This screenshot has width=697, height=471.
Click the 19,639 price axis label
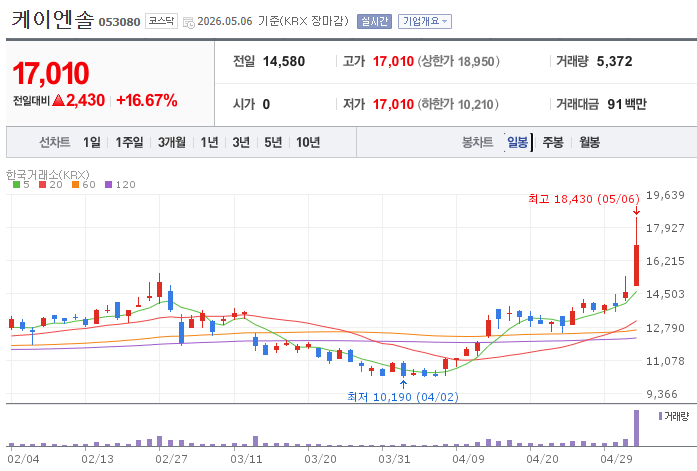pos(665,195)
